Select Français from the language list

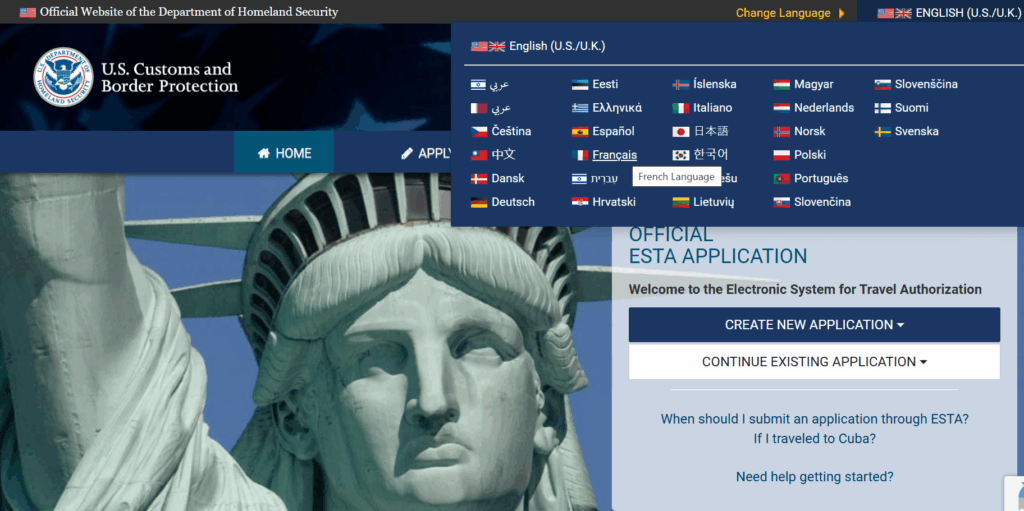pyautogui.click(x=614, y=155)
